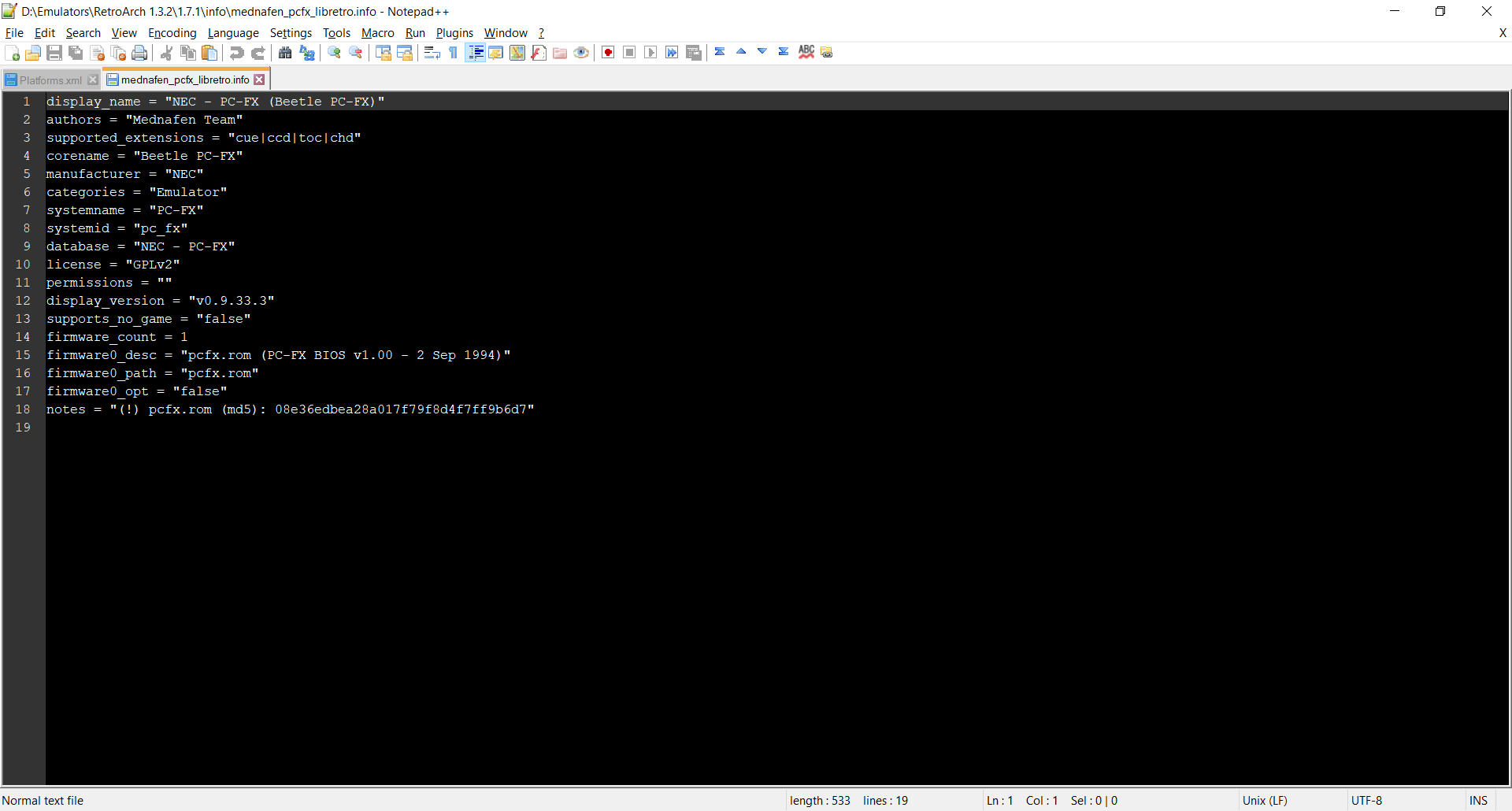This screenshot has height=811, width=1512.
Task: Toggle Show All Characters pilcrow icon
Action: pyautogui.click(x=453, y=53)
